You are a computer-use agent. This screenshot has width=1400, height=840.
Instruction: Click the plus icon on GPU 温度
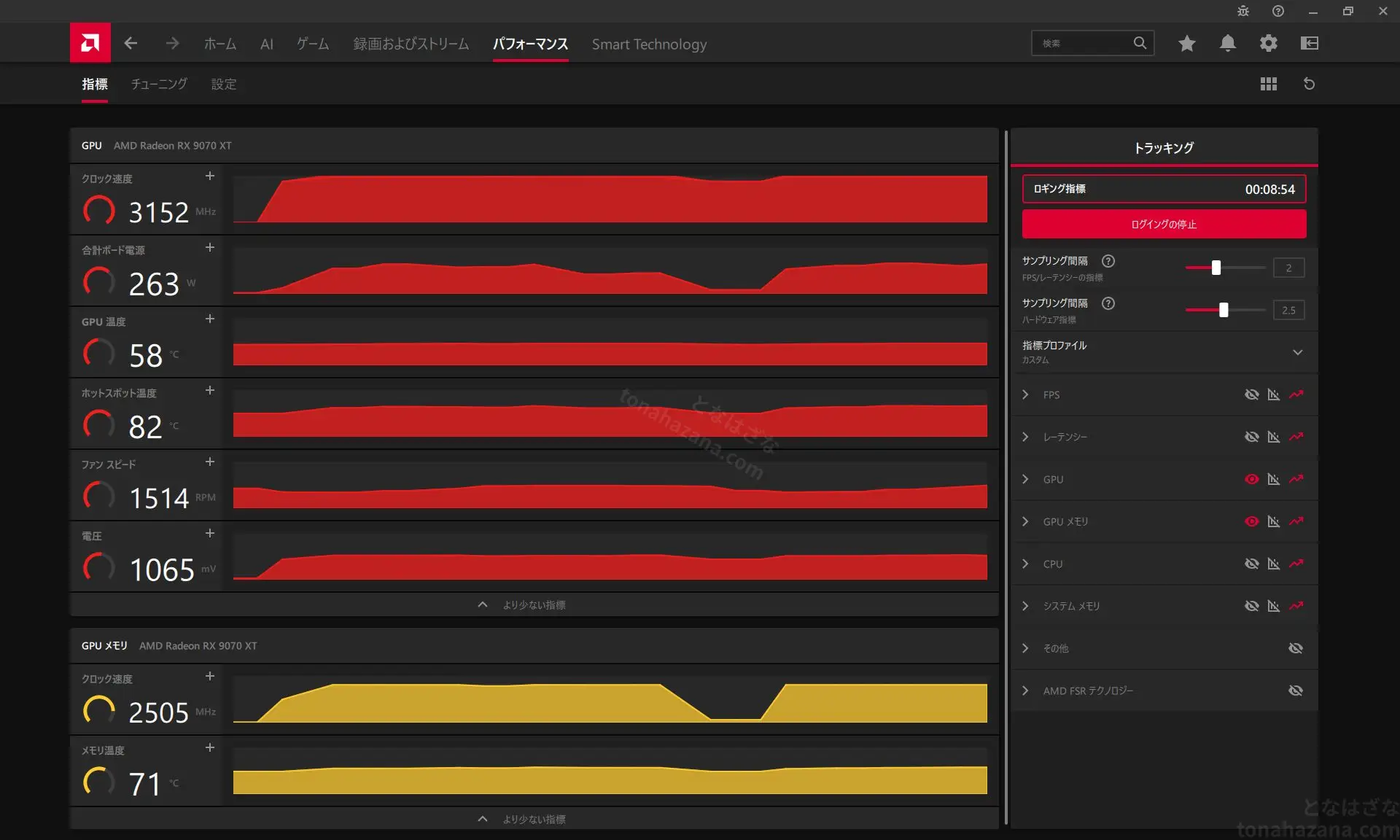tap(210, 319)
